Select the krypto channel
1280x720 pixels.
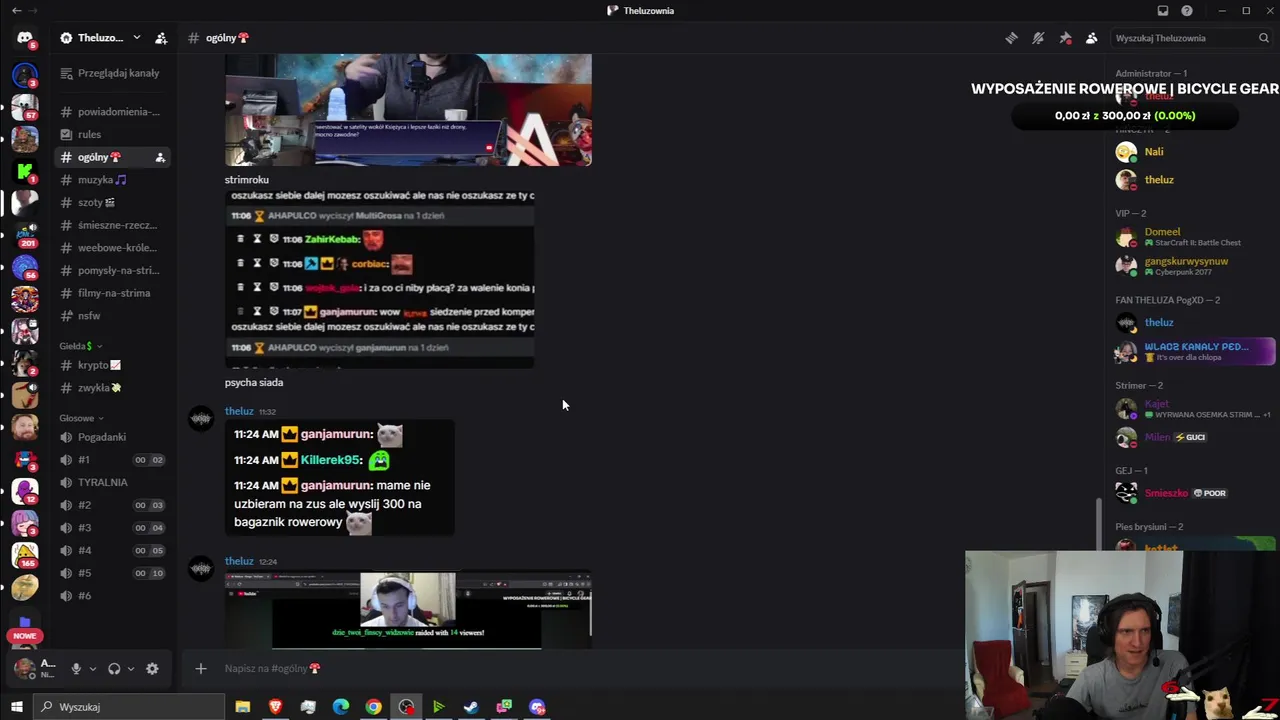pyautogui.click(x=112, y=365)
